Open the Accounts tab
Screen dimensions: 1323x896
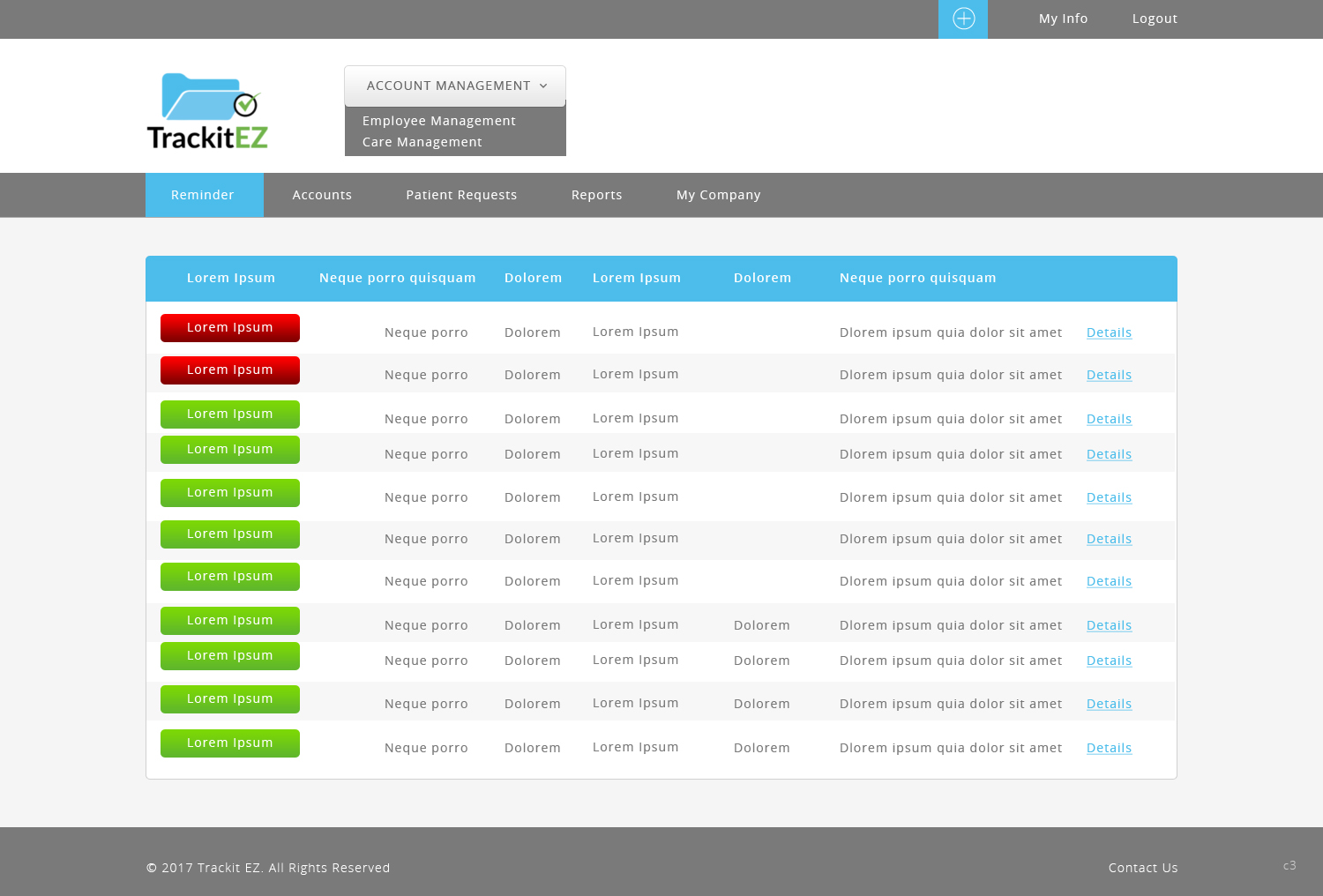322,195
